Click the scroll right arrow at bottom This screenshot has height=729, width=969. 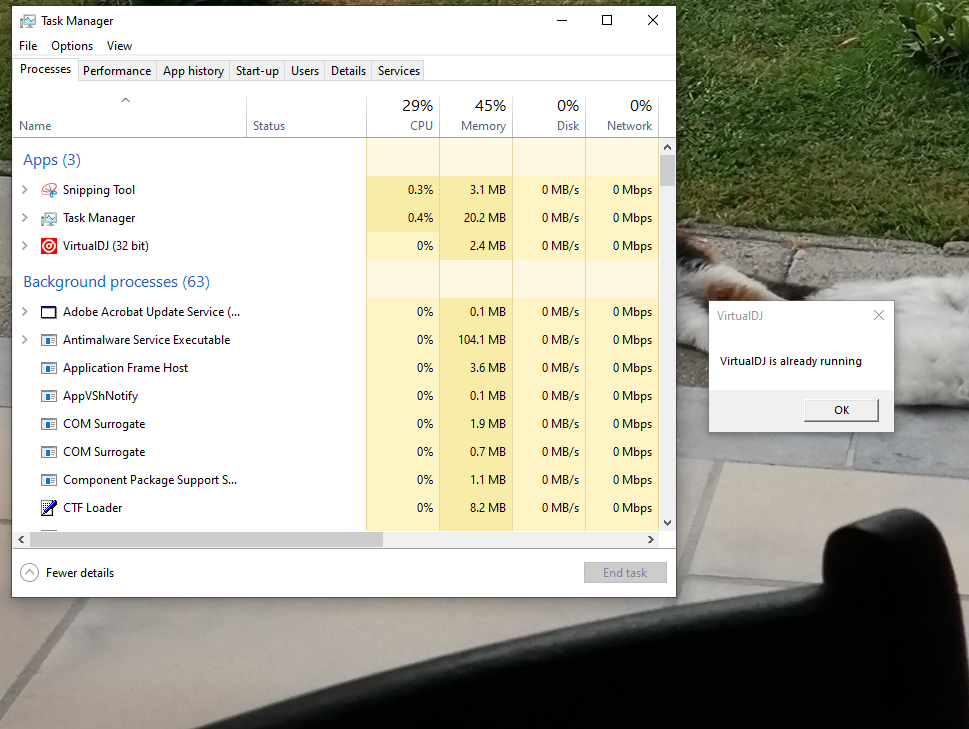[651, 539]
